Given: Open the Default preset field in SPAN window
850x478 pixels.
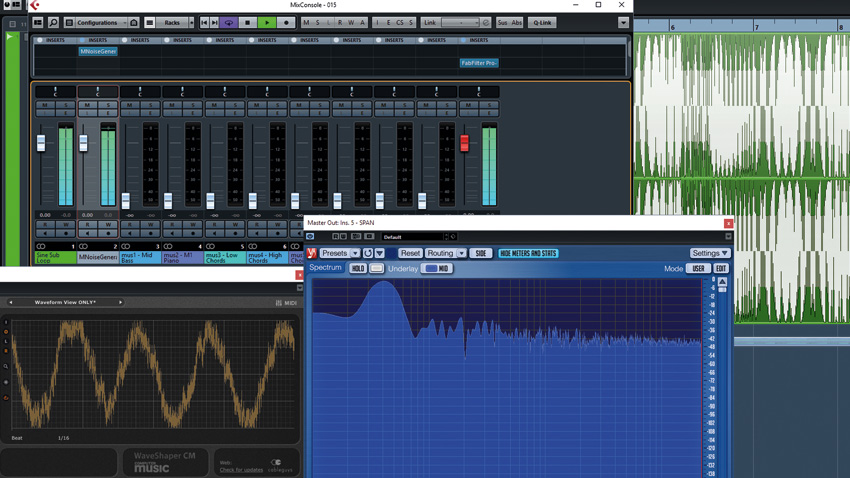Looking at the screenshot, I should [413, 237].
